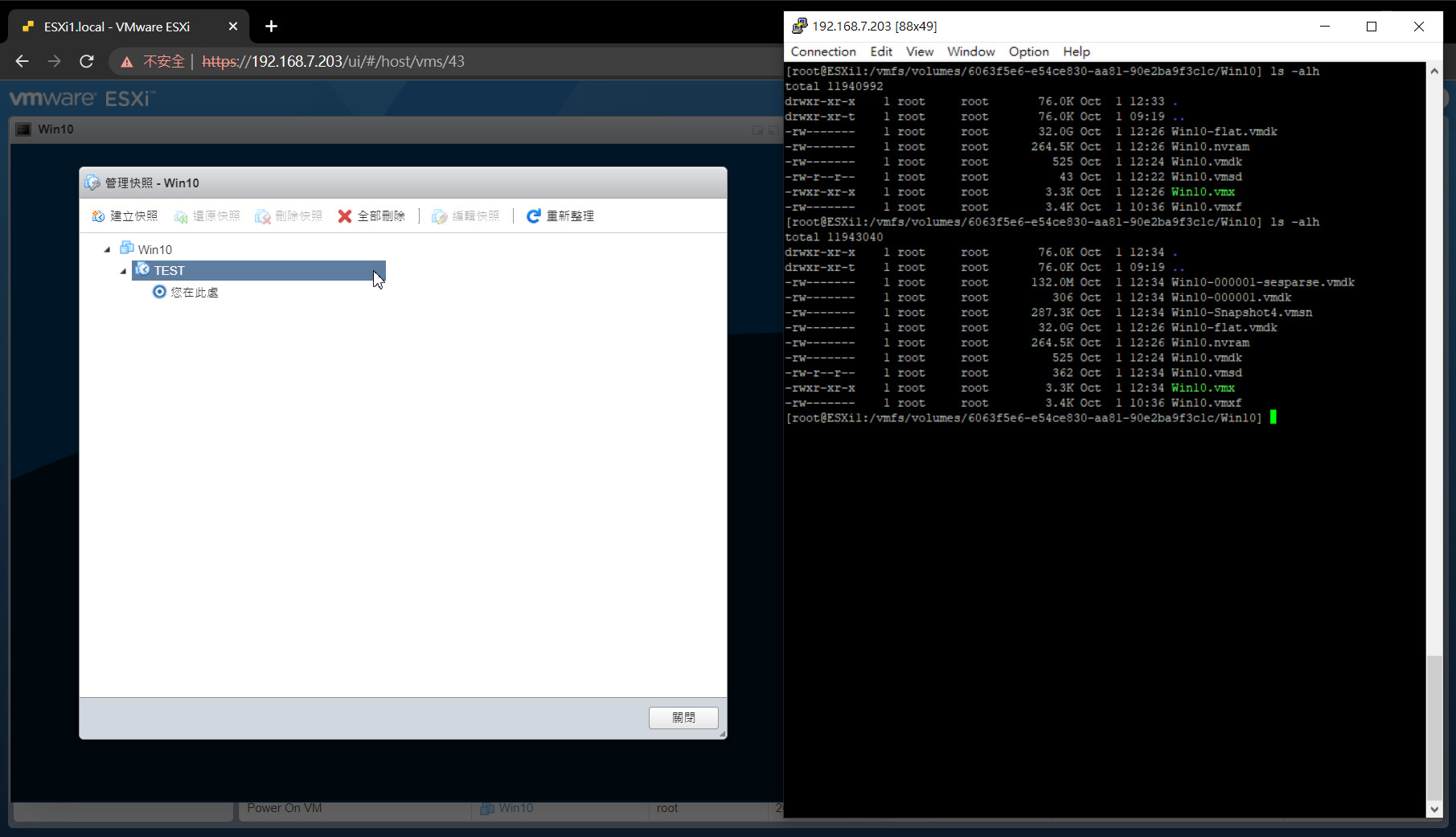
Task: Click the Win10 console window title
Action: pos(55,129)
